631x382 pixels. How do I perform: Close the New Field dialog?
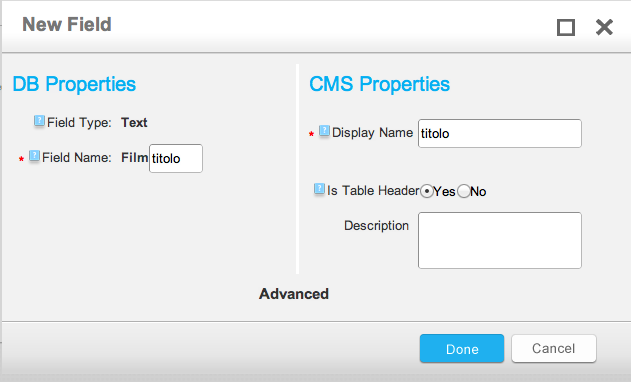click(x=604, y=27)
